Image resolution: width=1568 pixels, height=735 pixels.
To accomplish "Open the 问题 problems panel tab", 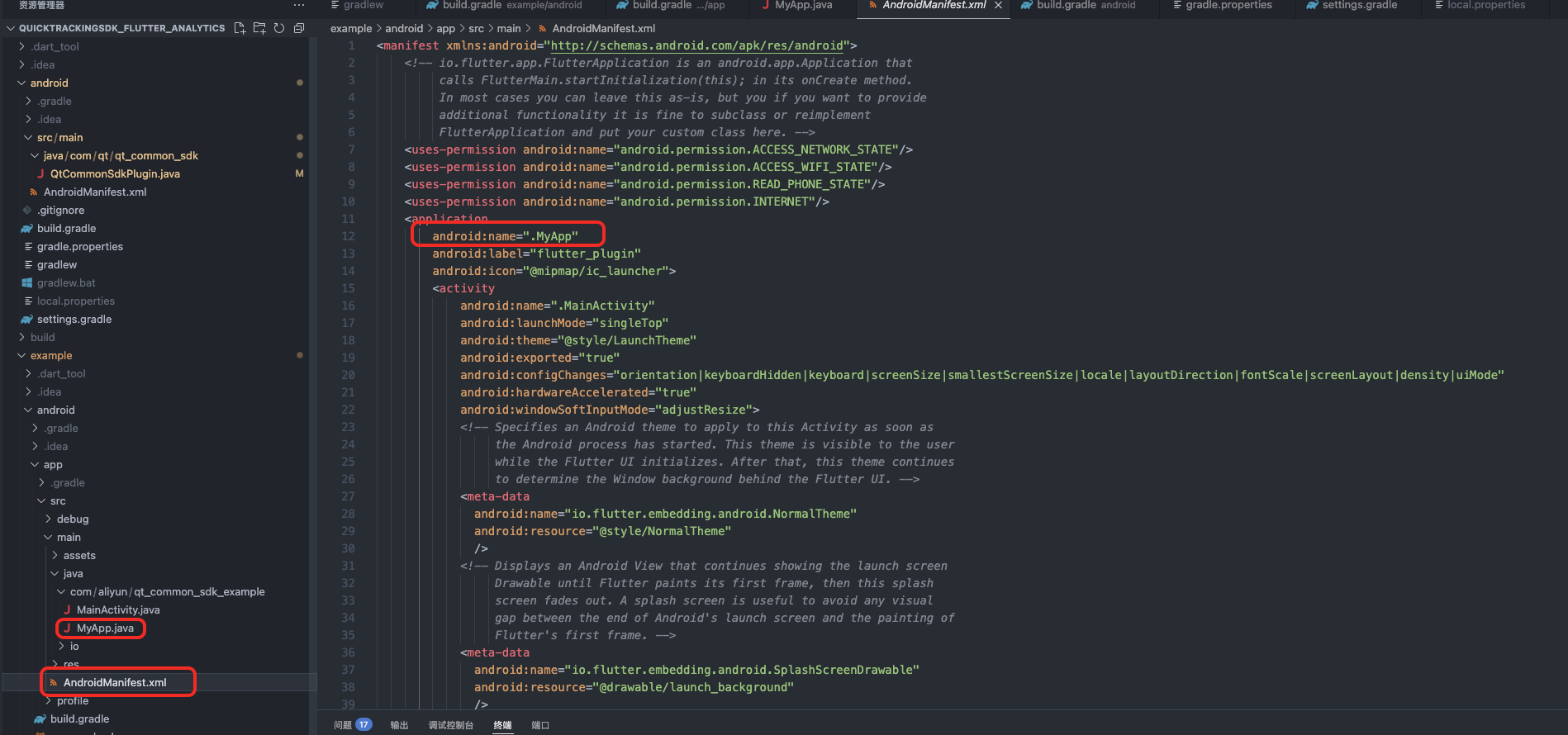I will click(343, 725).
